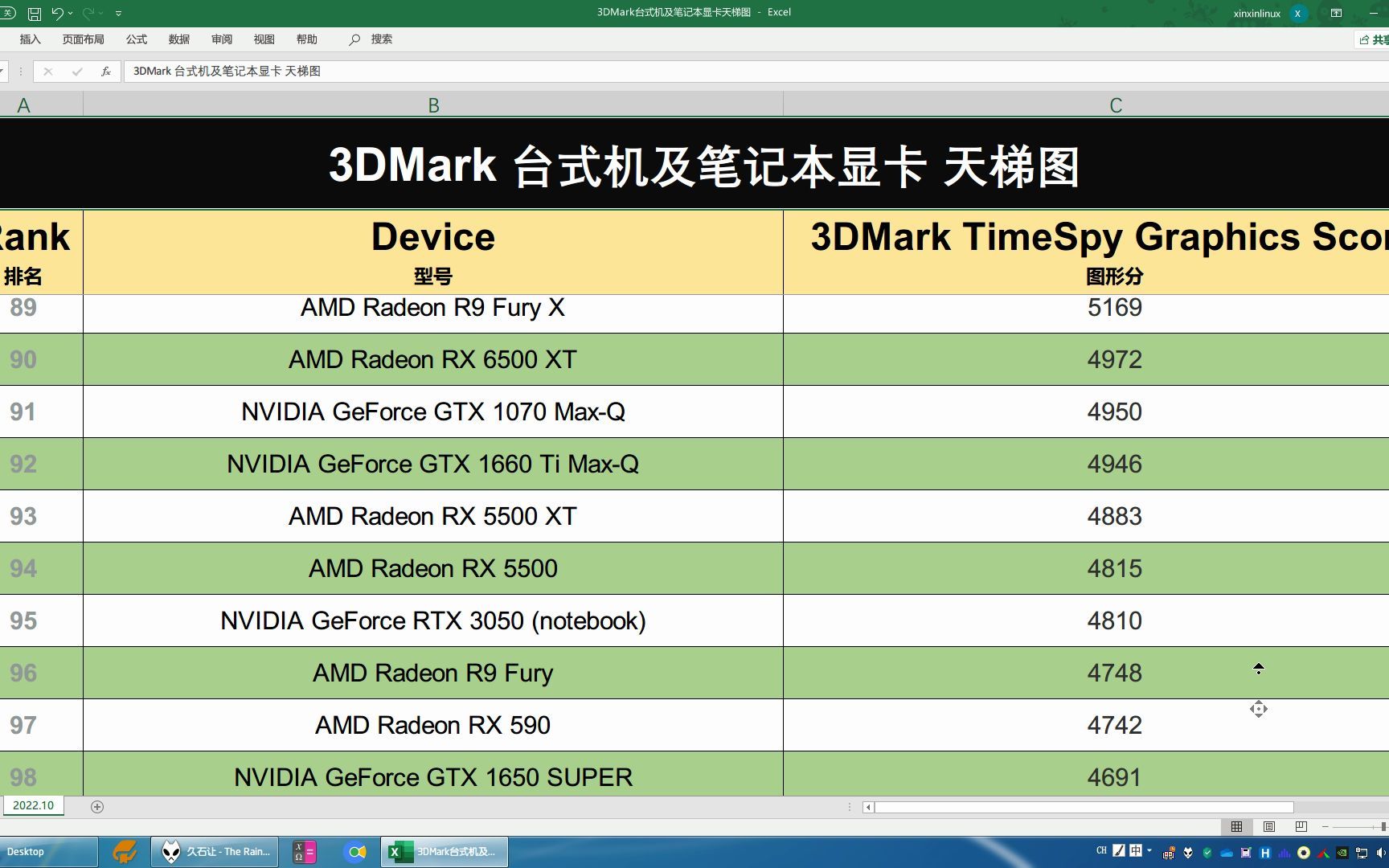Switch to Page Break Preview icon
This screenshot has height=868, width=1389.
click(1301, 827)
